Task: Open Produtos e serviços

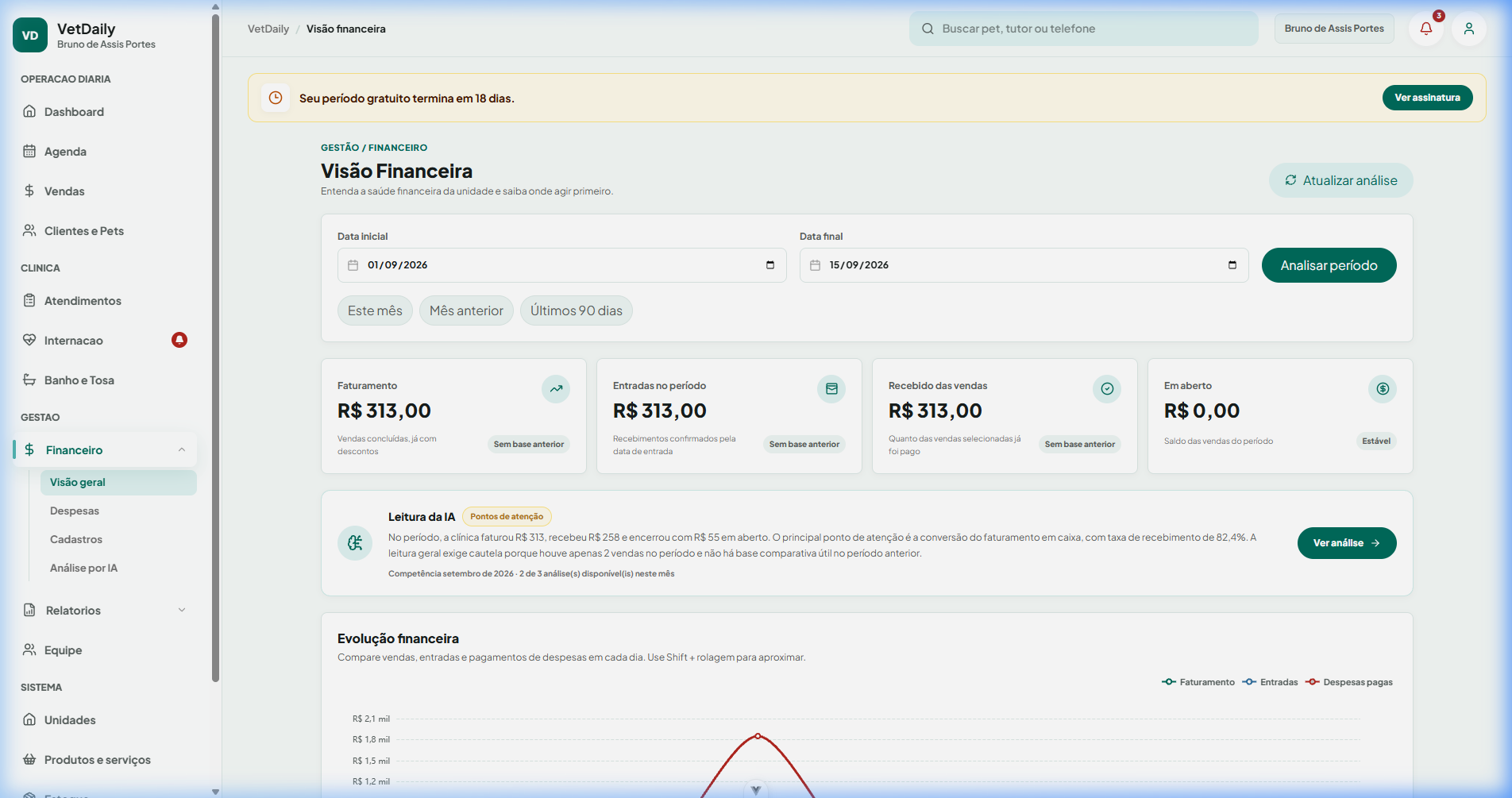Action: (x=105, y=760)
